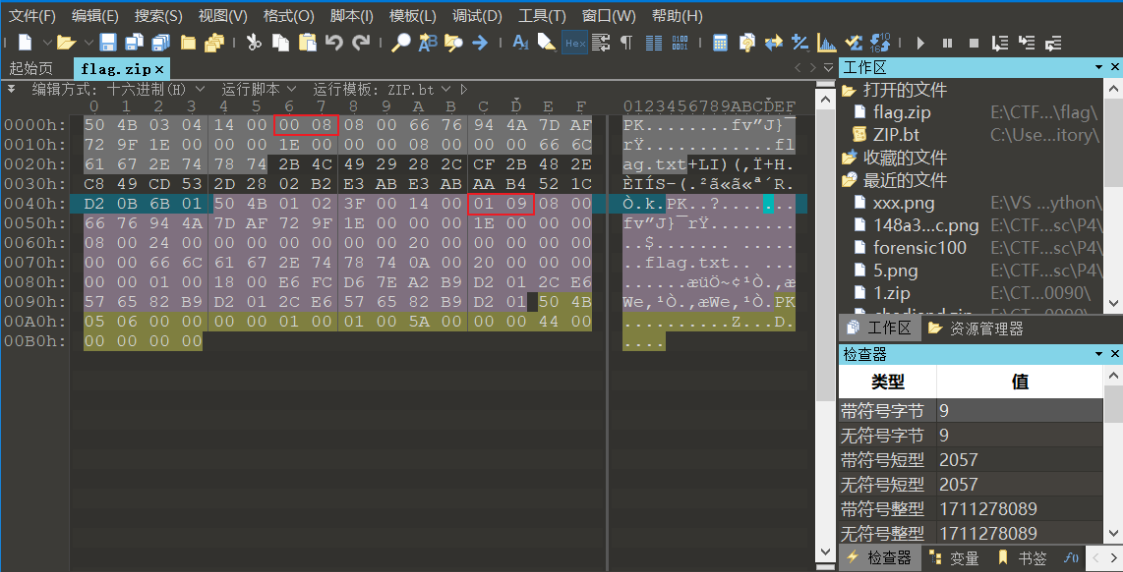Viewport: 1123px width, 572px height.
Task: Click the Copy toolbar icon
Action: click(x=280, y=43)
